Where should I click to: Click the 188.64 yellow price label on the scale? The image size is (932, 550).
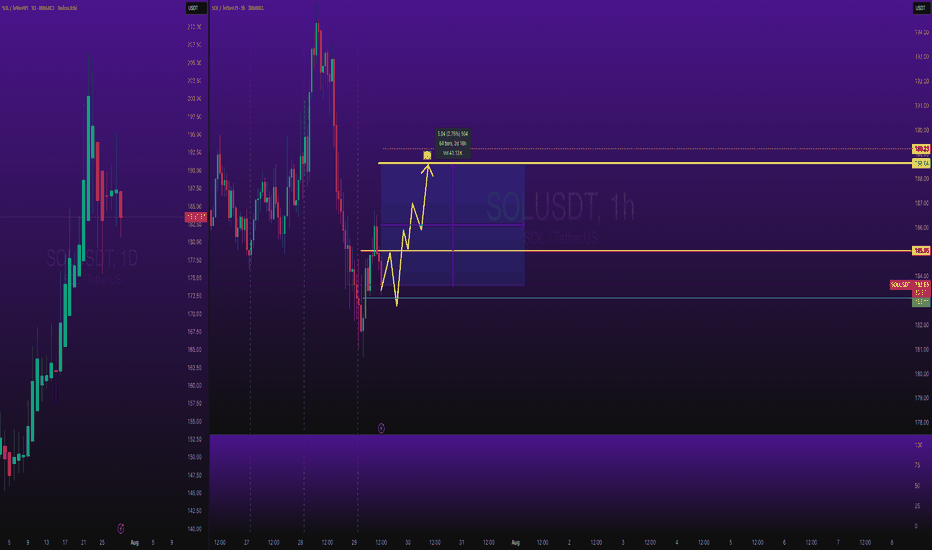(x=921, y=163)
